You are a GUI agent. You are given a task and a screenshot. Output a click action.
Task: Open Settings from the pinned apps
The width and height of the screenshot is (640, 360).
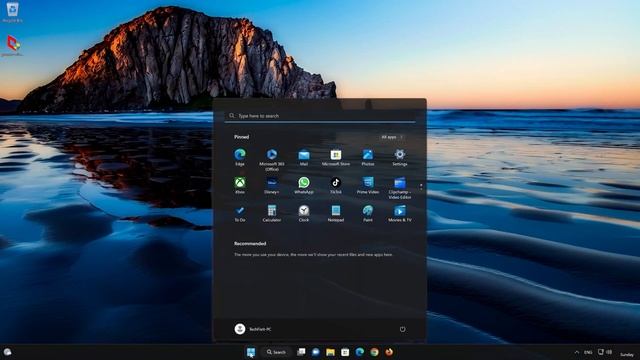point(400,157)
